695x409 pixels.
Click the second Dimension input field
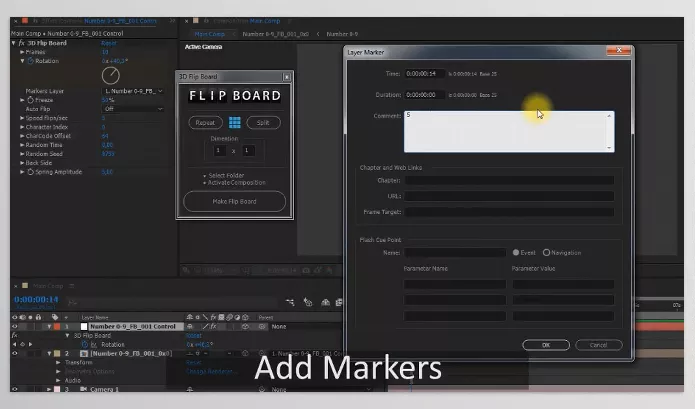click(x=247, y=151)
